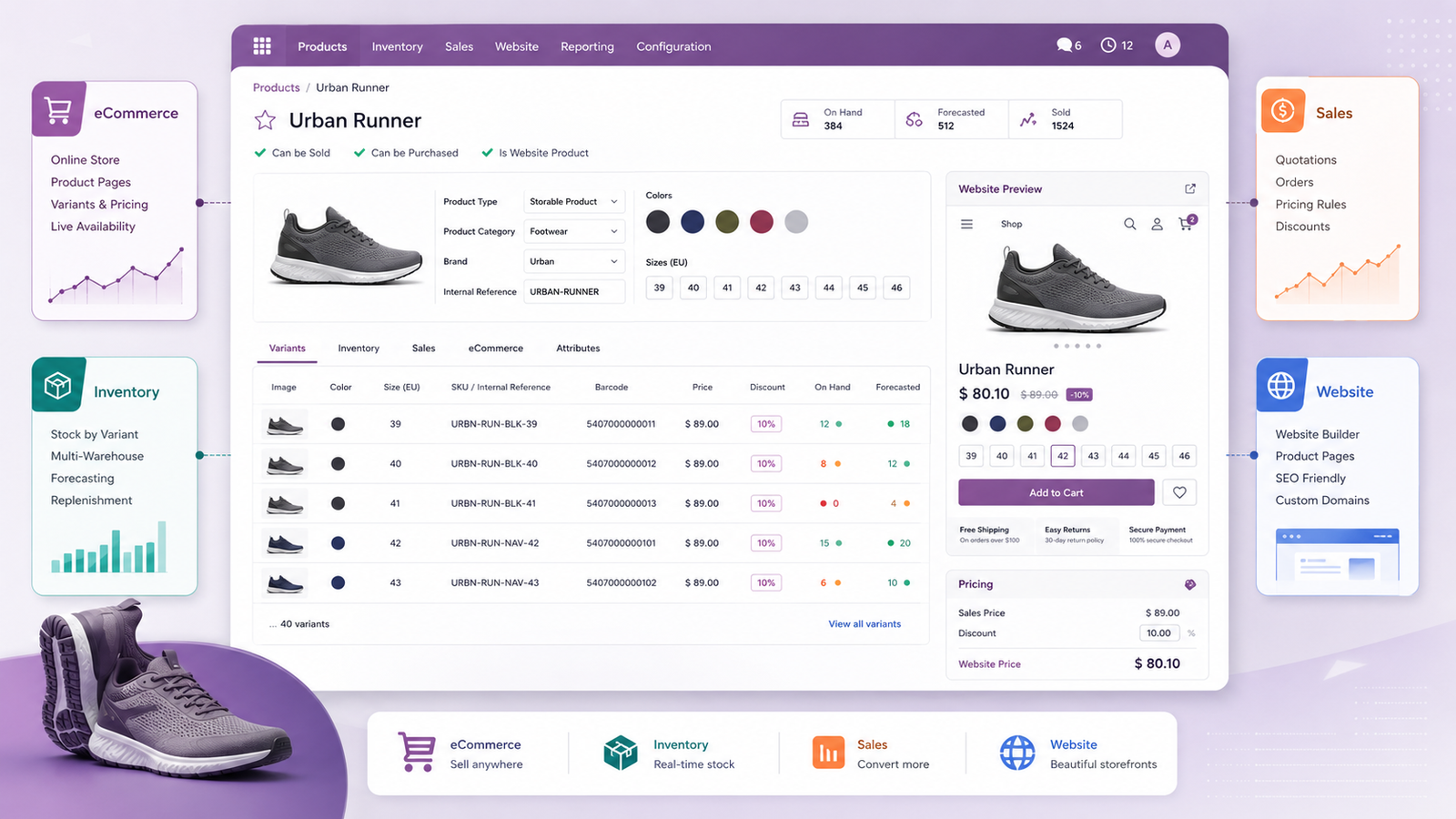Image resolution: width=1456 pixels, height=819 pixels.
Task: Click the tag icon in Pricing panel
Action: [1189, 584]
